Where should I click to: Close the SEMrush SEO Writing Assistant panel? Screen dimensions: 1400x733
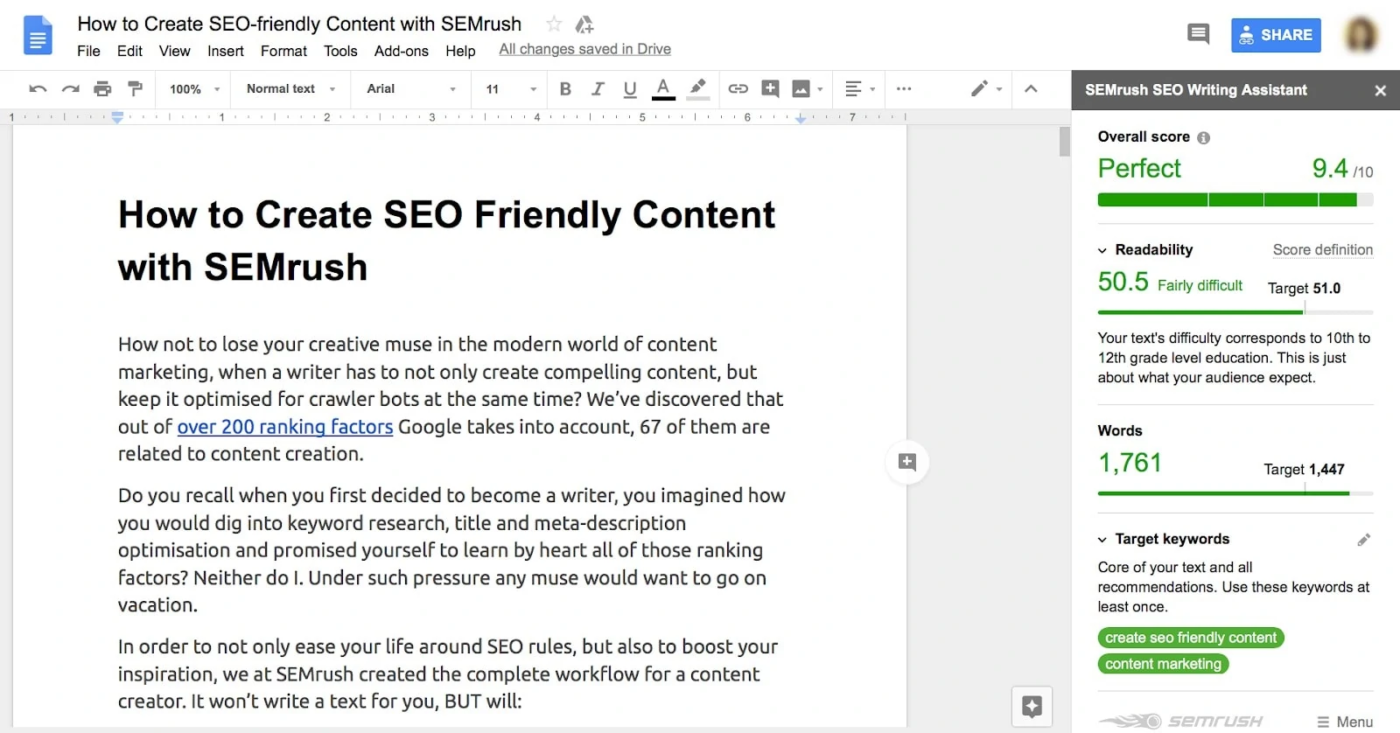pos(1380,90)
